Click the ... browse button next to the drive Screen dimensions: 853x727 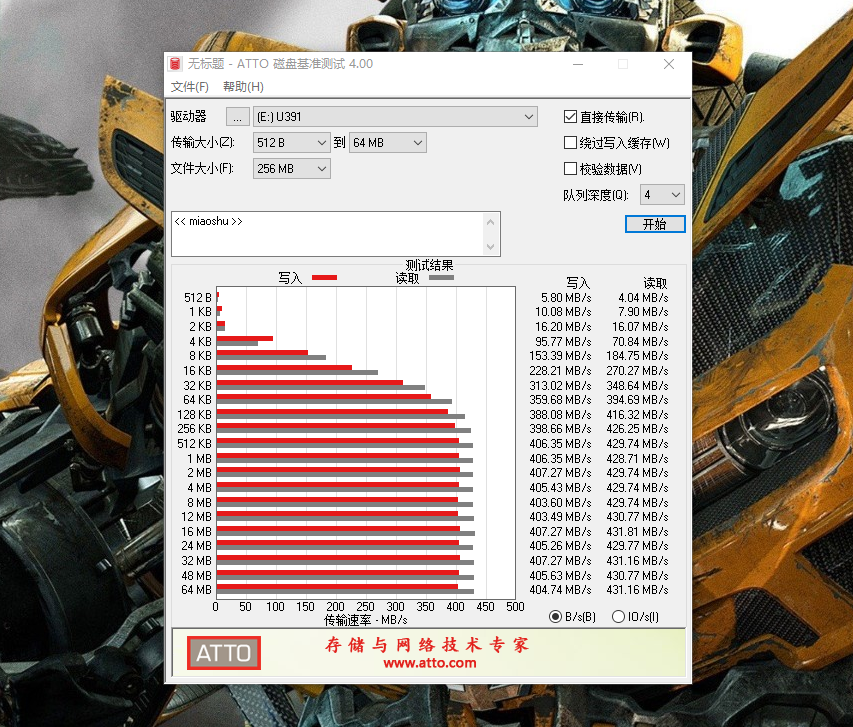tap(237, 116)
